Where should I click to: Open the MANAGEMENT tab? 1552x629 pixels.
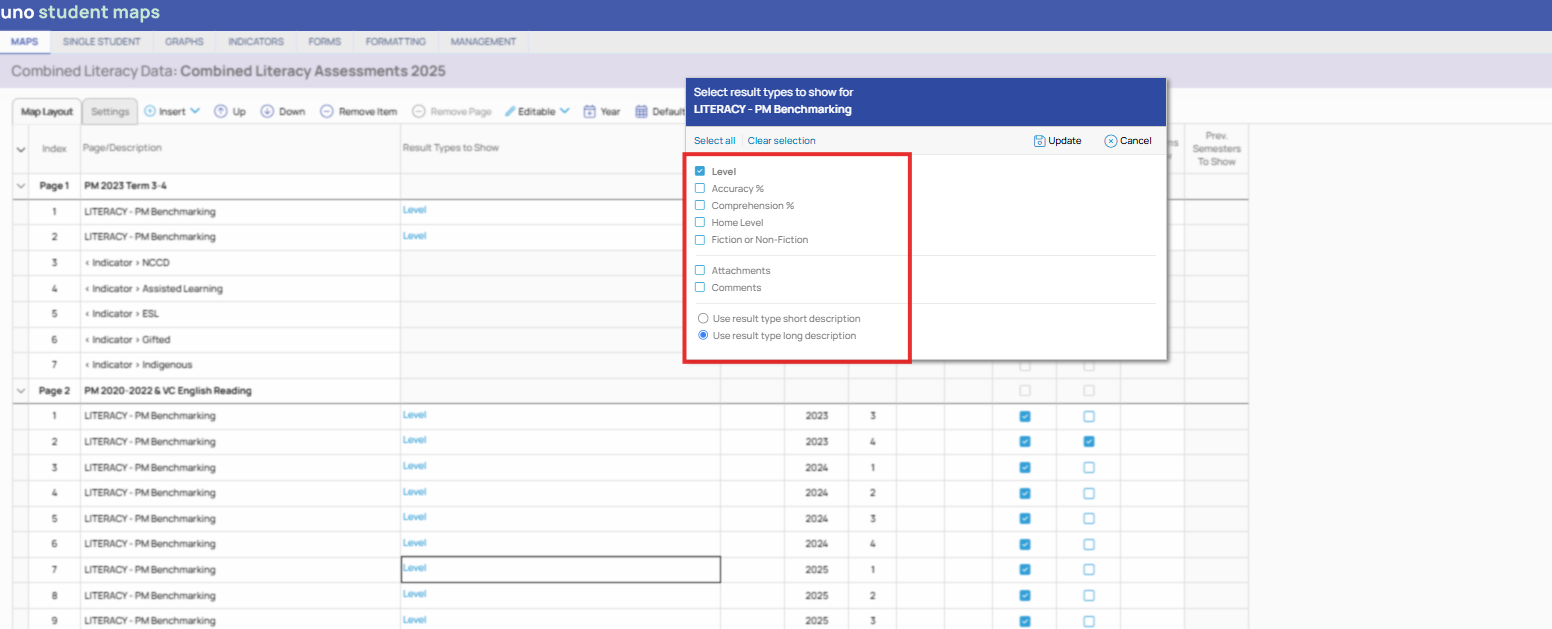483,42
